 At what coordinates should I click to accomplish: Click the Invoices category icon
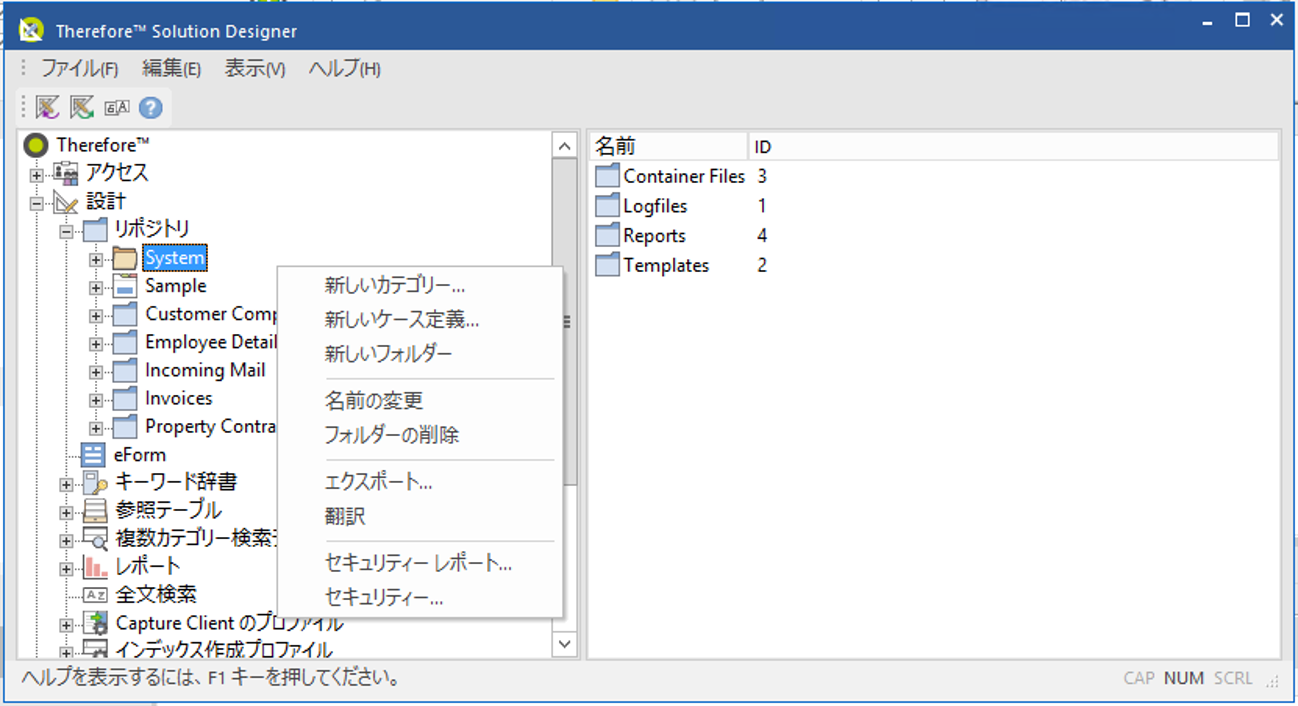click(x=125, y=399)
